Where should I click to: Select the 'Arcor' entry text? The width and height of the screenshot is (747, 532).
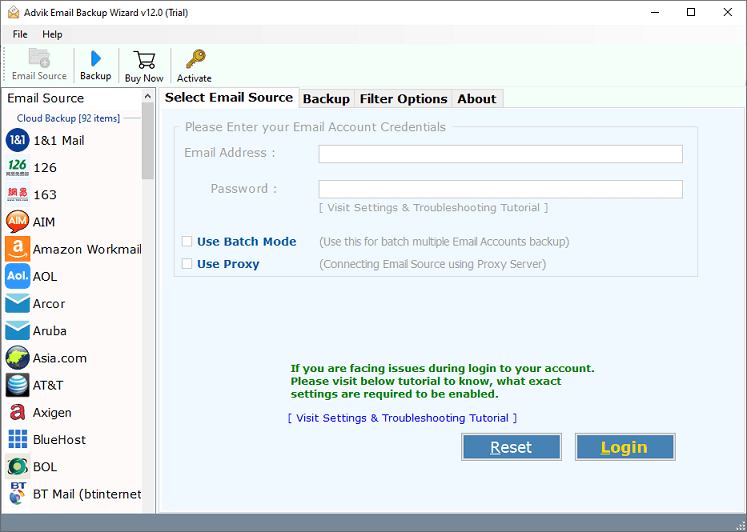pos(49,304)
